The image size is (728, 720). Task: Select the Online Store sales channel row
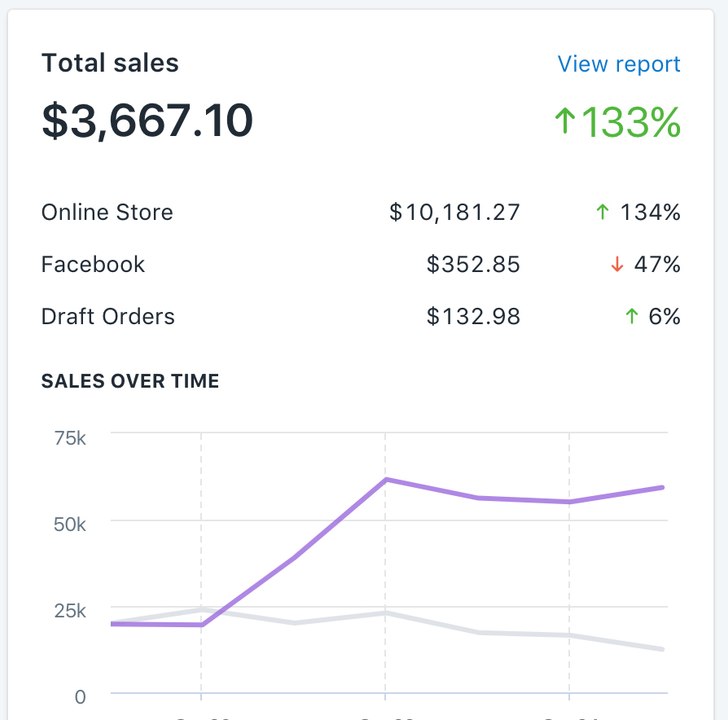pyautogui.click(x=361, y=212)
